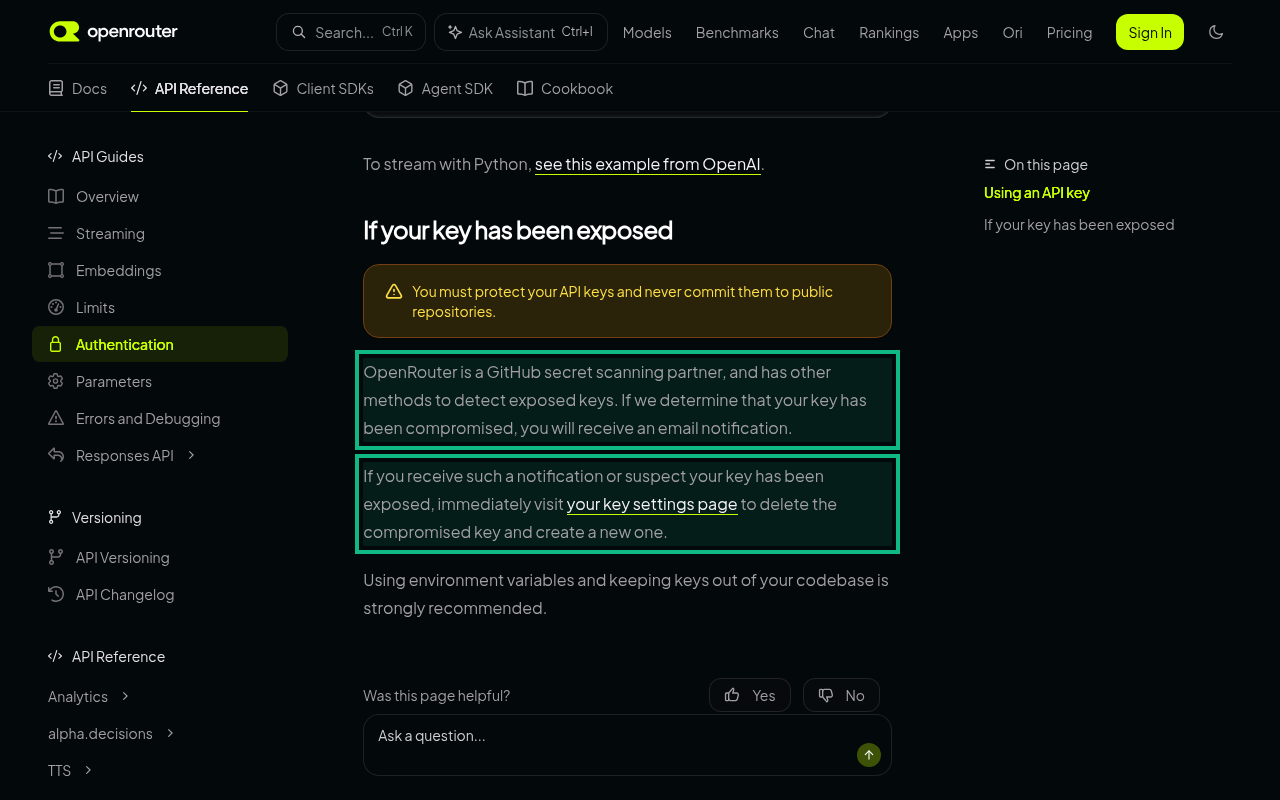Click the Authentication lock icon
The width and height of the screenshot is (1280, 800).
pyautogui.click(x=56, y=344)
